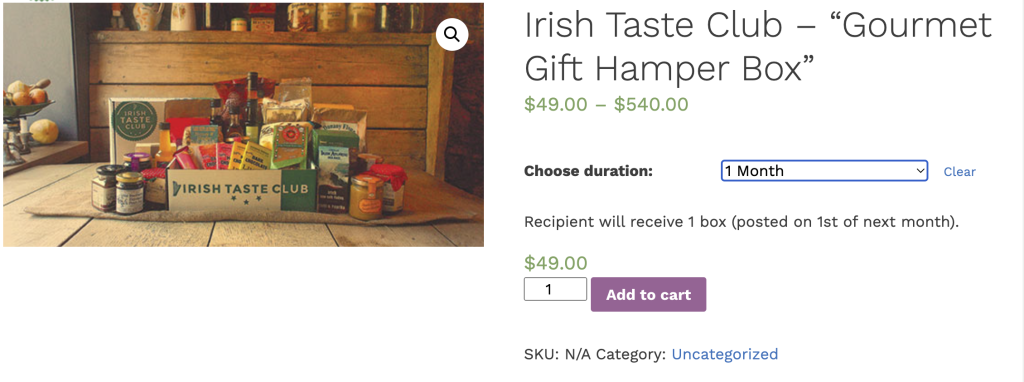The image size is (1024, 382).
Task: Focus the quantity number input field
Action: [555, 289]
